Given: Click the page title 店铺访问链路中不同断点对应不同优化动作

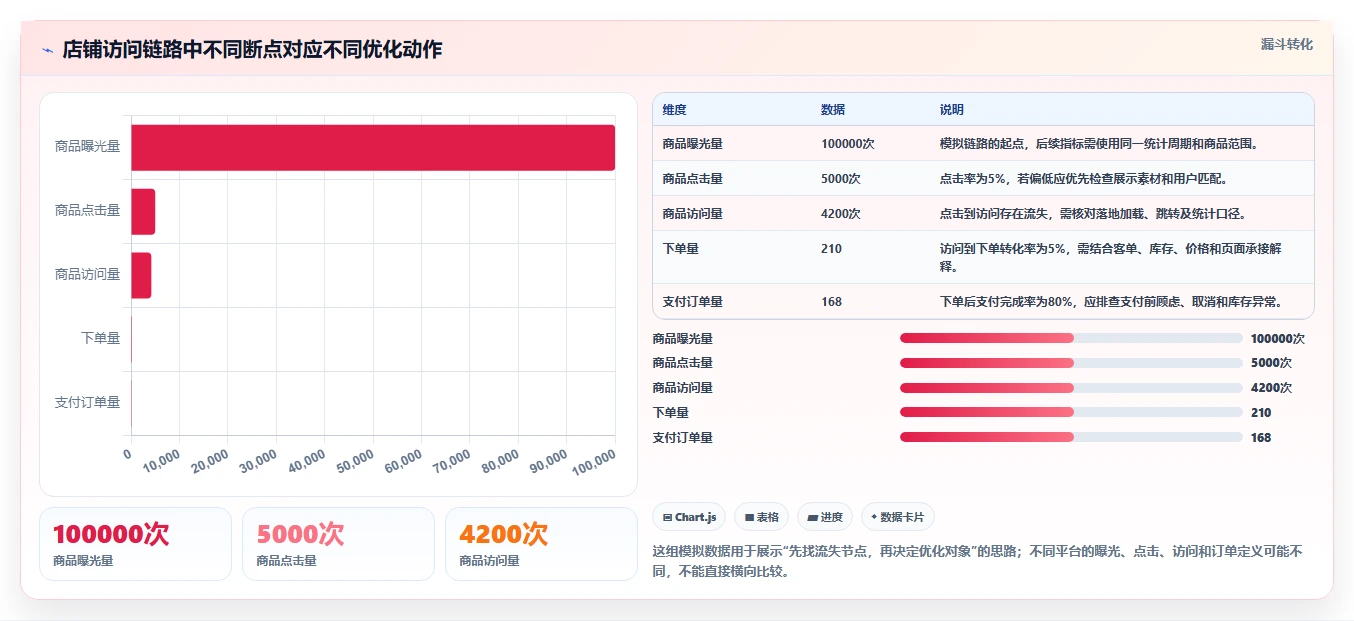Looking at the screenshot, I should pos(252,50).
